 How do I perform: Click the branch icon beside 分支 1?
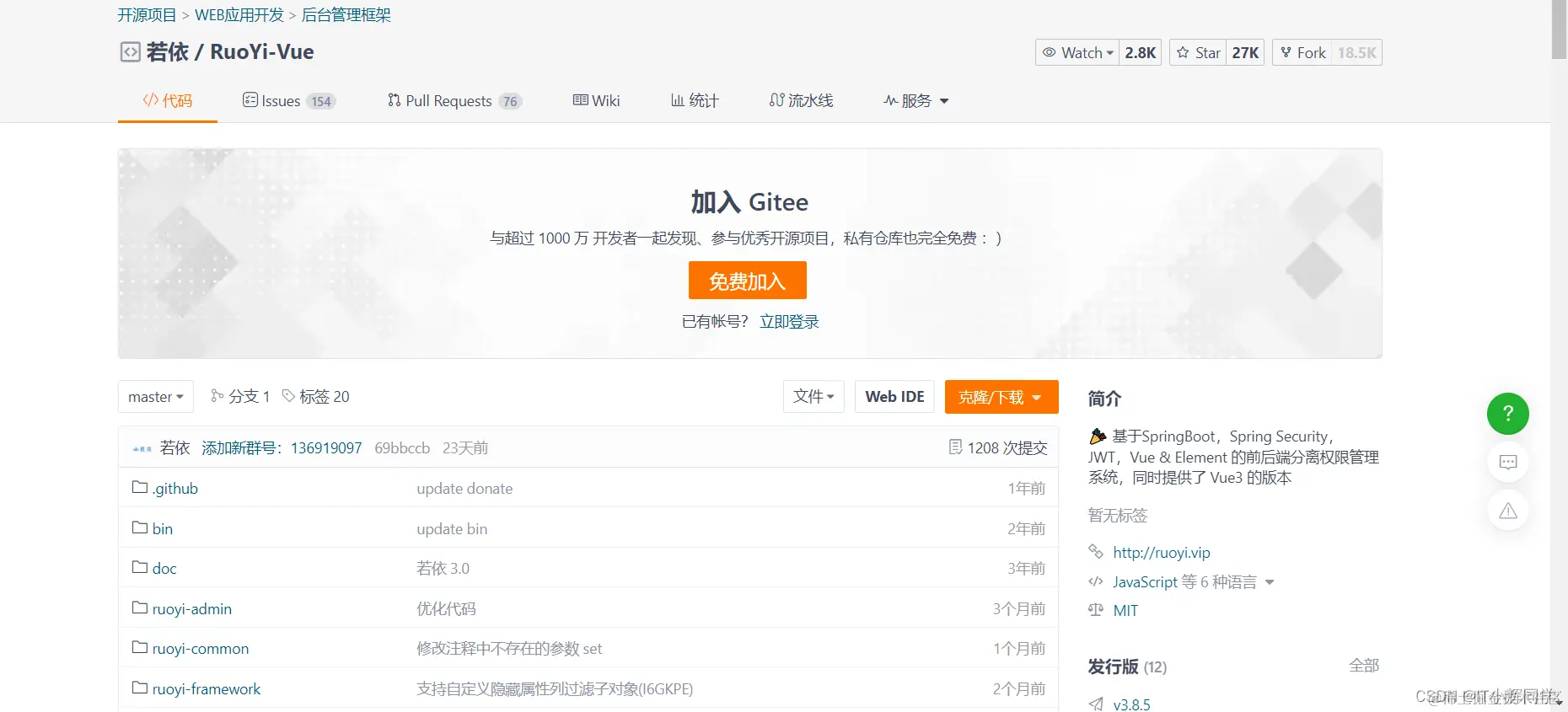pyautogui.click(x=217, y=396)
